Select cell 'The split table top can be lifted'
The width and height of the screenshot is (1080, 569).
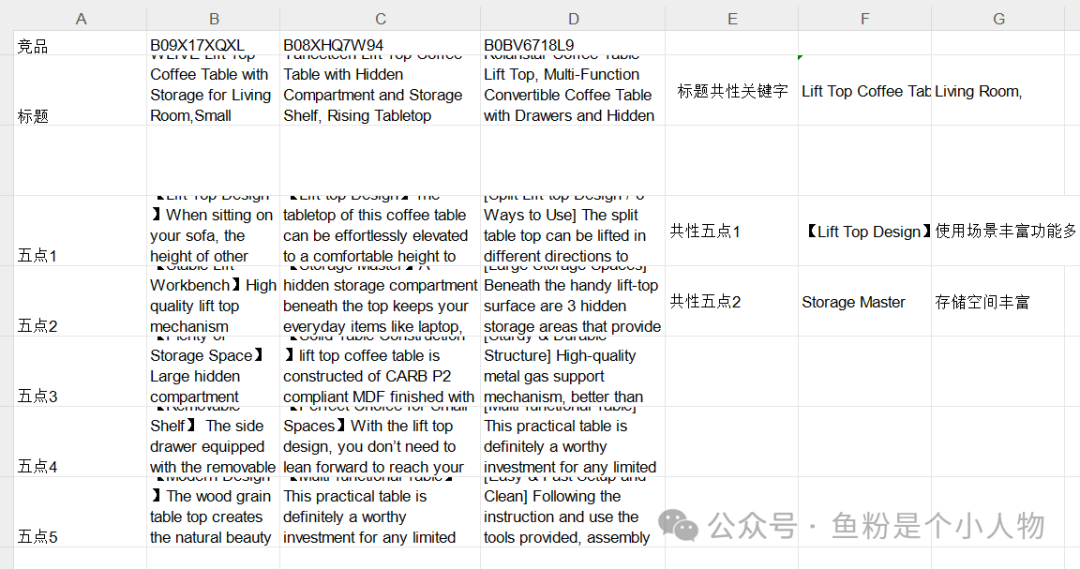click(573, 231)
